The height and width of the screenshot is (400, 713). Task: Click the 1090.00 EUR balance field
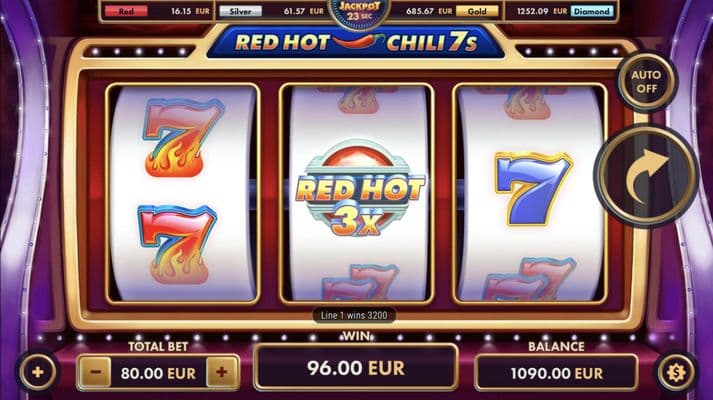556,373
